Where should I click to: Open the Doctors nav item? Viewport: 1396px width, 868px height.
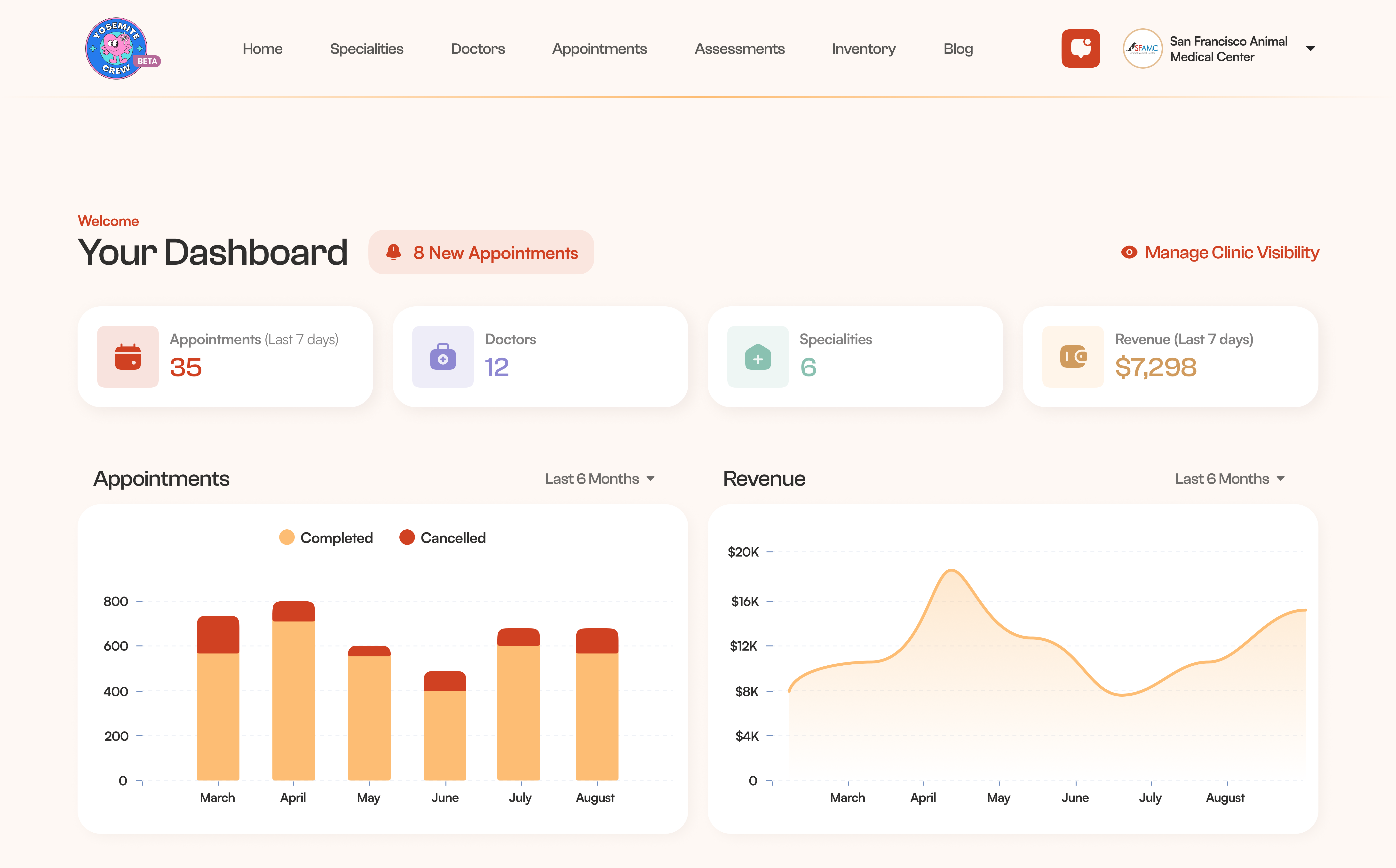478,49
